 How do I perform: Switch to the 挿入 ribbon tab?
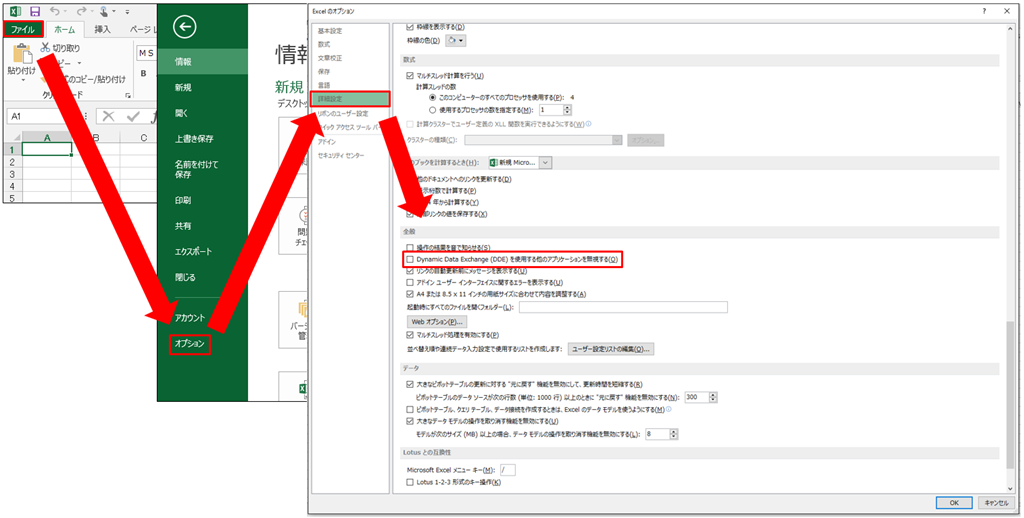[102, 29]
